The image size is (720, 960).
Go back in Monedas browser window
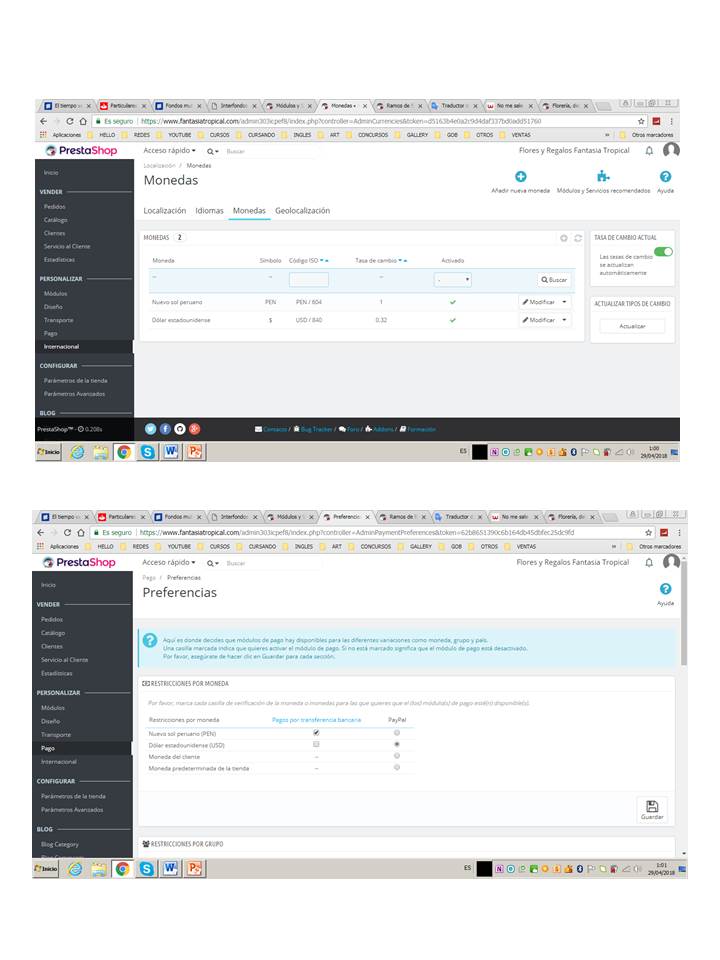43,121
